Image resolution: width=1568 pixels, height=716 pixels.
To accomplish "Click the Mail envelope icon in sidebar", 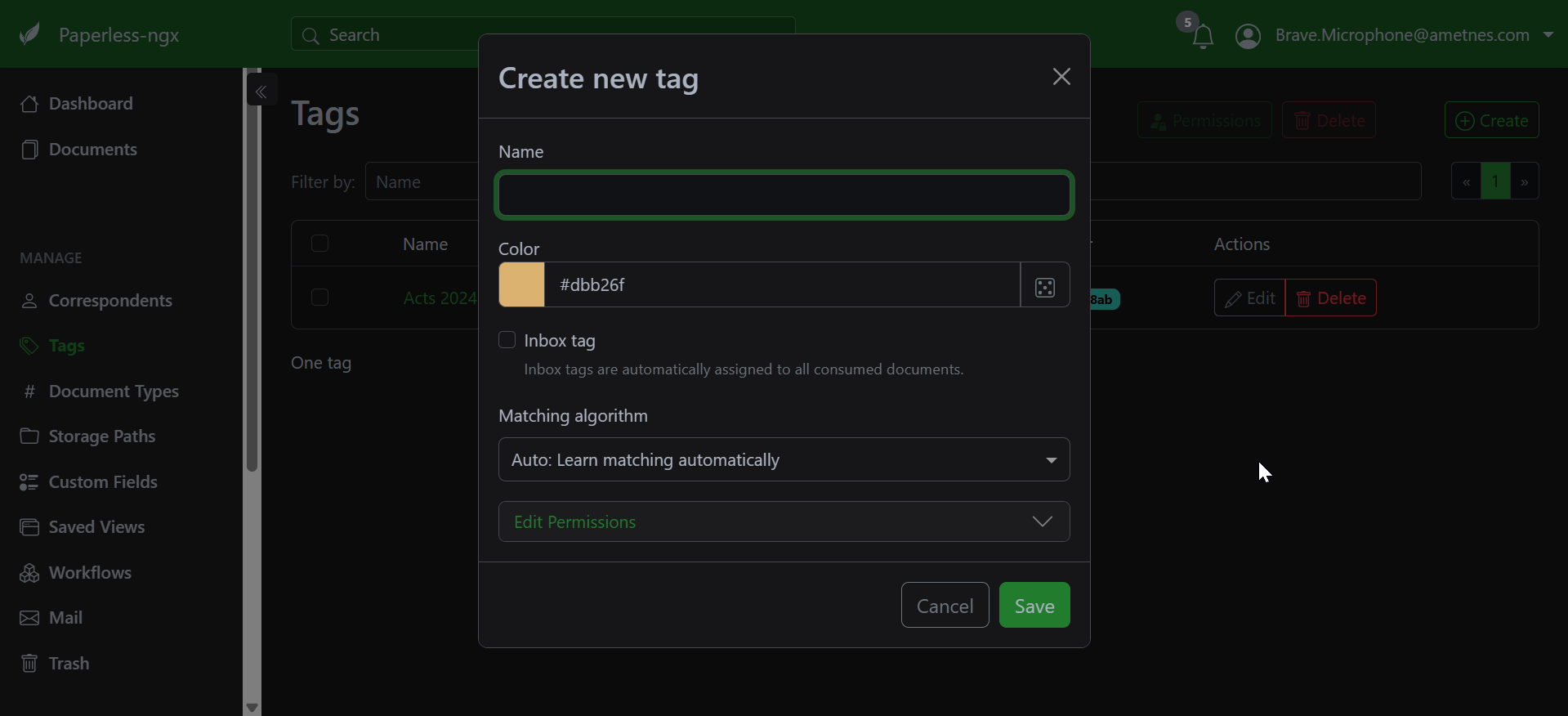I will (x=29, y=618).
